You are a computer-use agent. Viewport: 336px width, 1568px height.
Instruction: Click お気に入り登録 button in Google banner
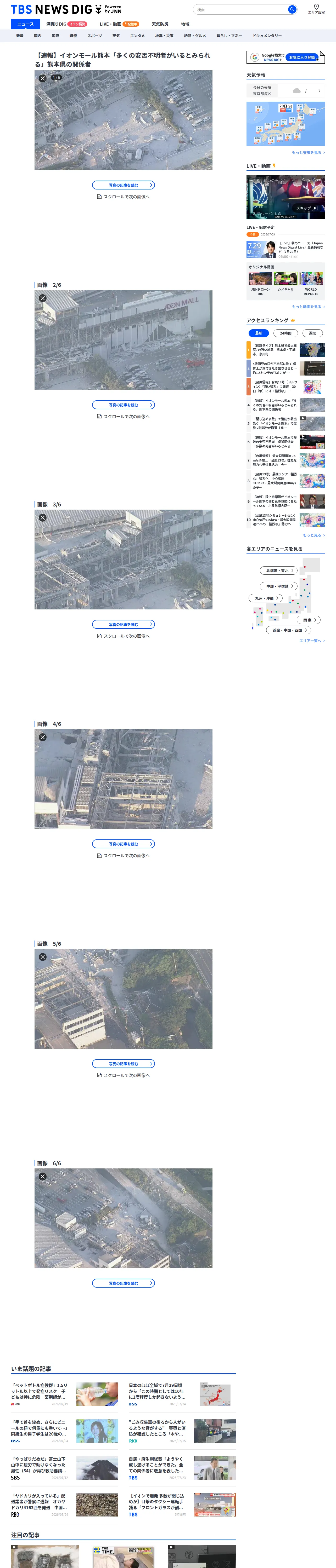(303, 57)
